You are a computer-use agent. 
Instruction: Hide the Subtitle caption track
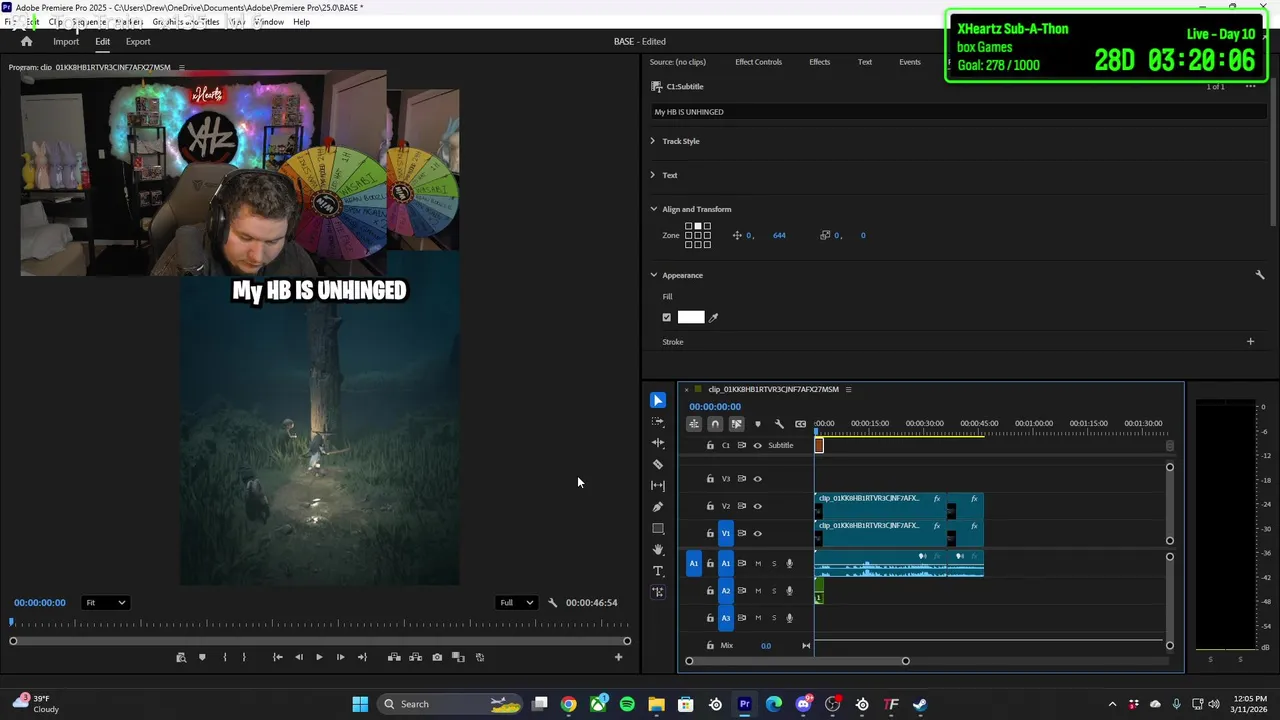757,446
